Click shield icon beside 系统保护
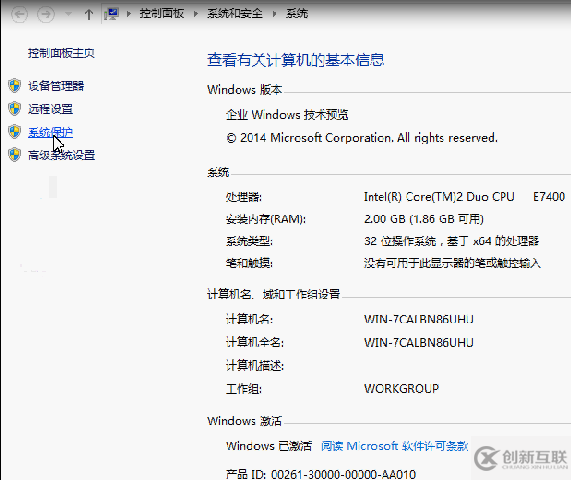Viewport: 571px width, 480px height. tap(15, 132)
